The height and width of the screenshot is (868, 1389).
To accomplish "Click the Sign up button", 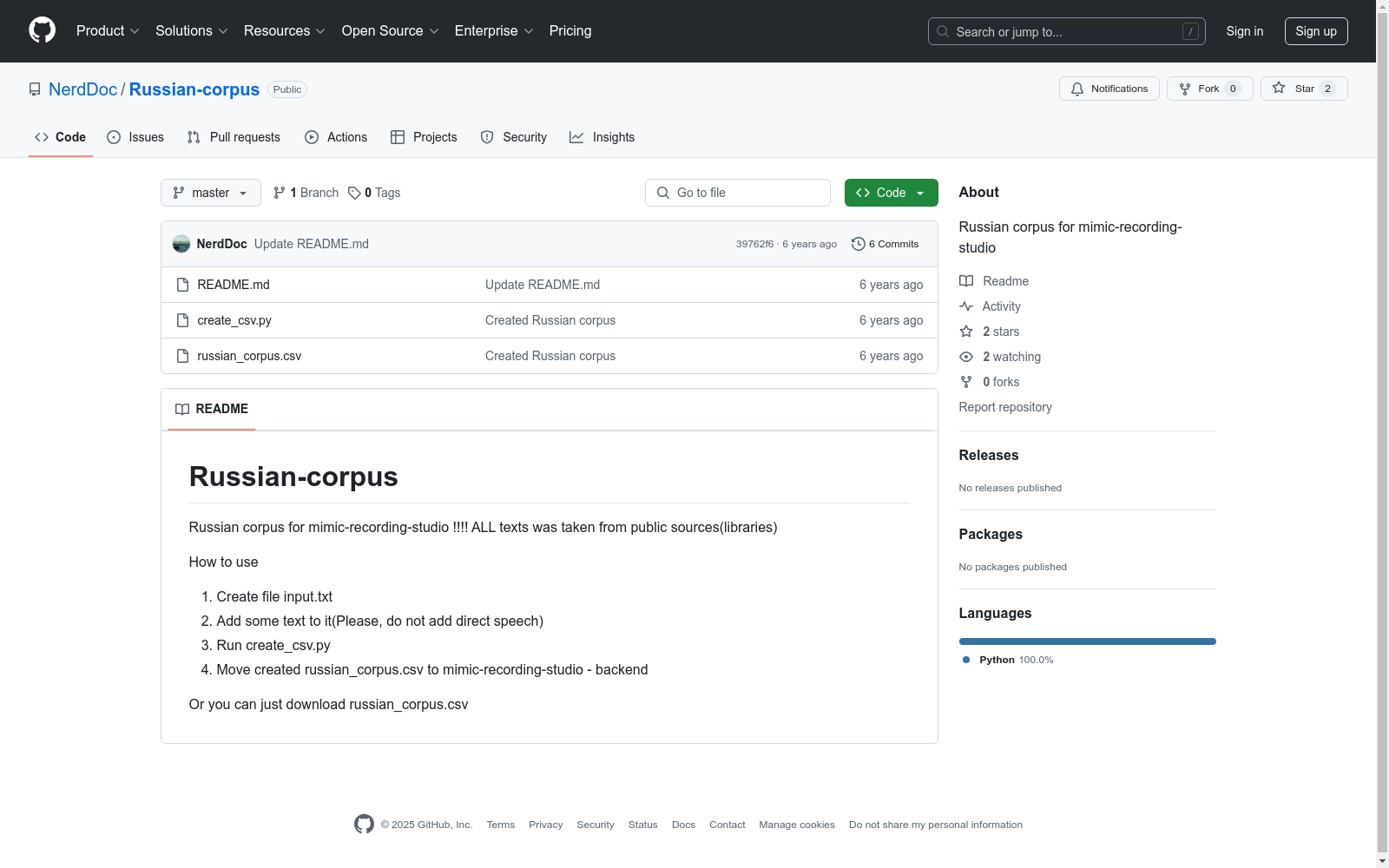I will pyautogui.click(x=1316, y=31).
